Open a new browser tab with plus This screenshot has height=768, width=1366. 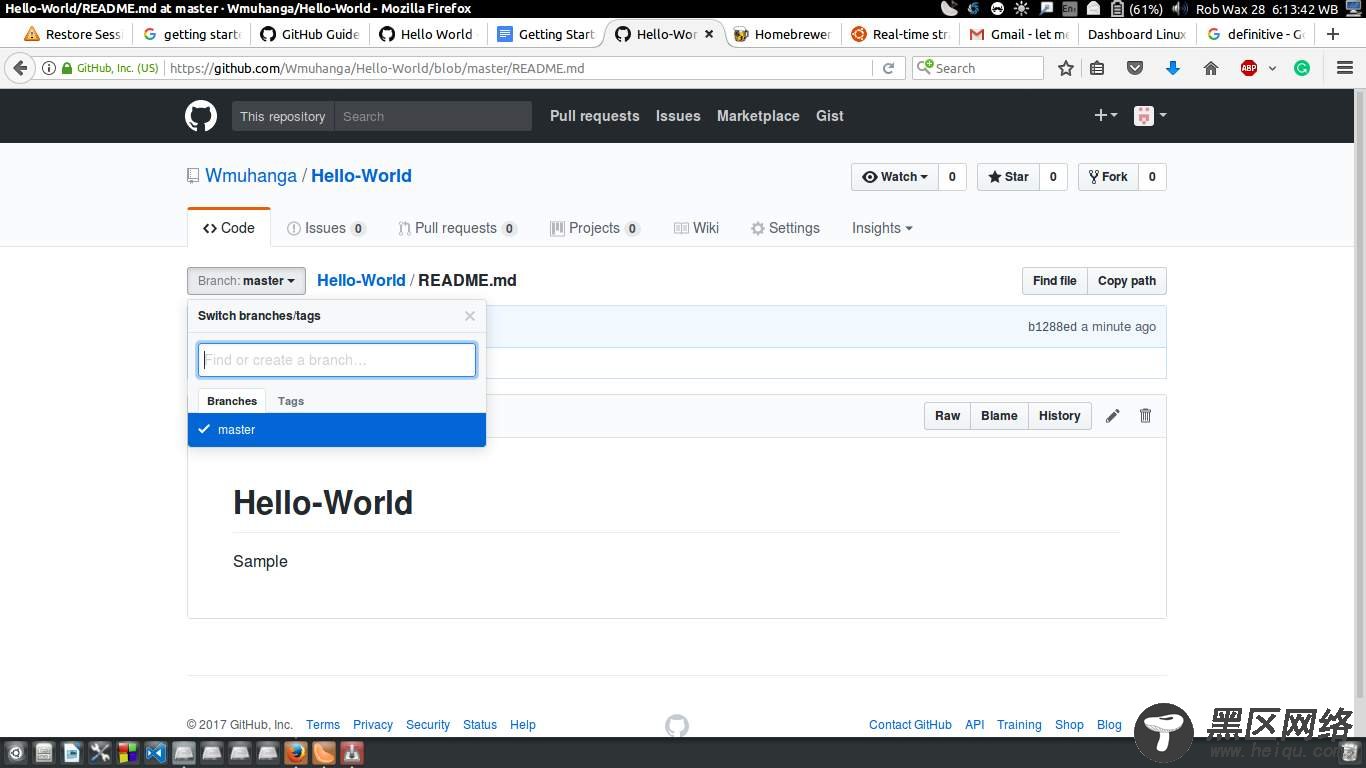coord(1333,34)
